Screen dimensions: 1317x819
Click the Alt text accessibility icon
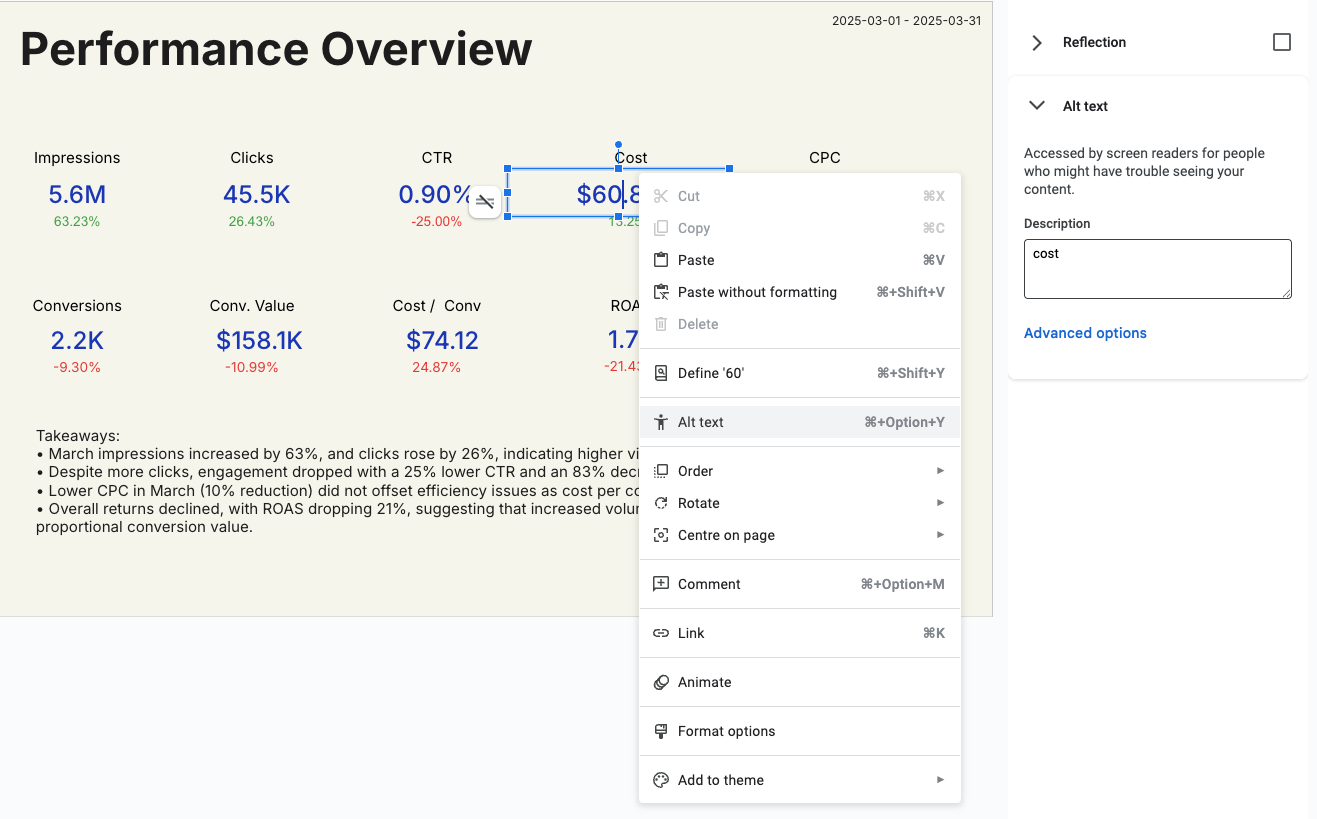660,422
